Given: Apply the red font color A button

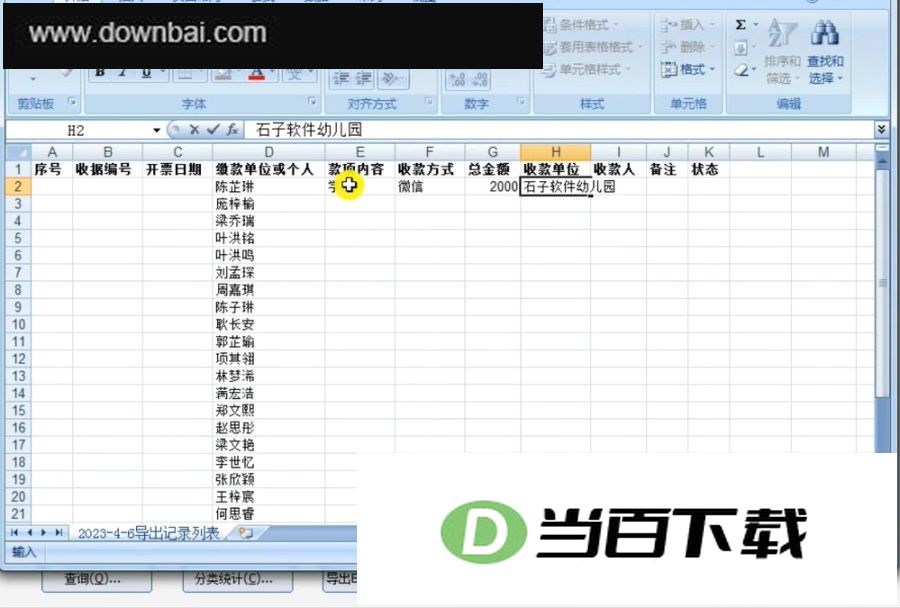Looking at the screenshot, I should (256, 73).
